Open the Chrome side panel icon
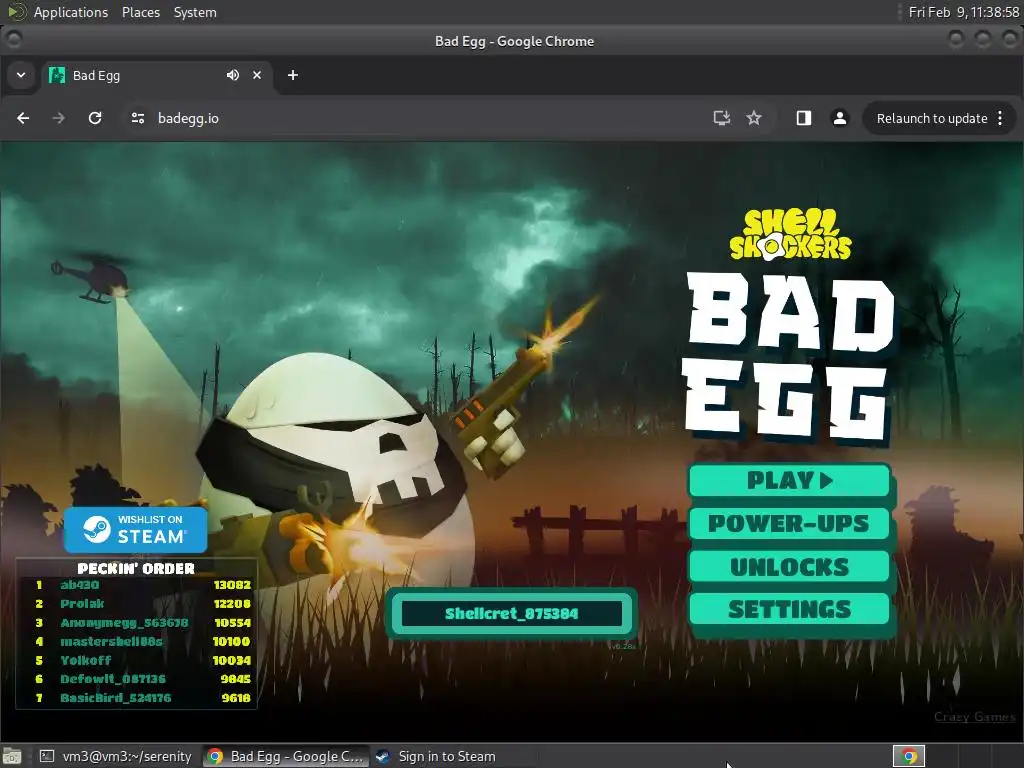The height and width of the screenshot is (768, 1024). 804,118
